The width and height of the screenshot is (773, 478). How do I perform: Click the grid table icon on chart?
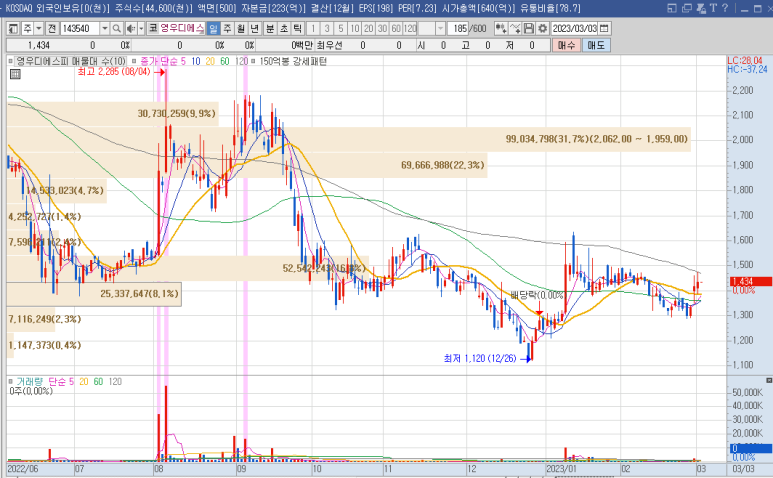click(x=15, y=74)
